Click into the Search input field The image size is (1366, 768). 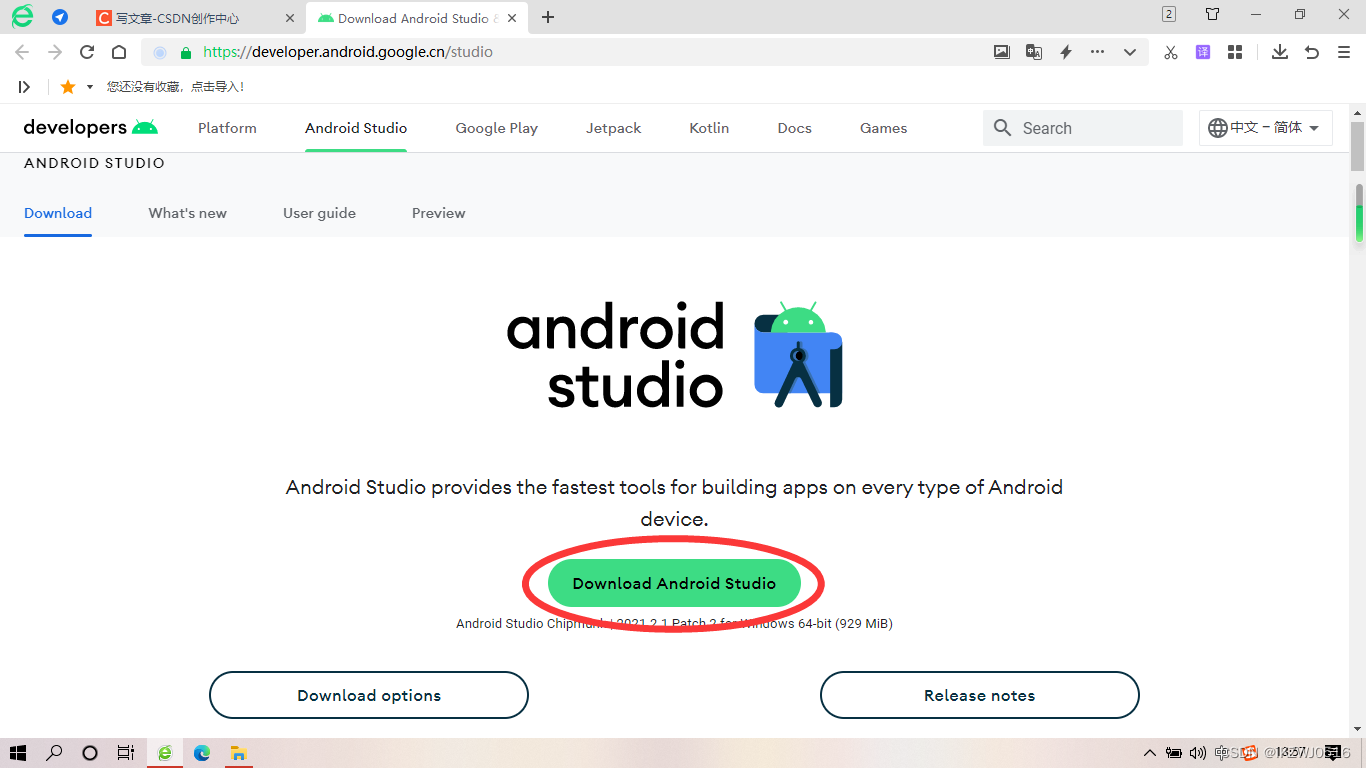point(1083,128)
